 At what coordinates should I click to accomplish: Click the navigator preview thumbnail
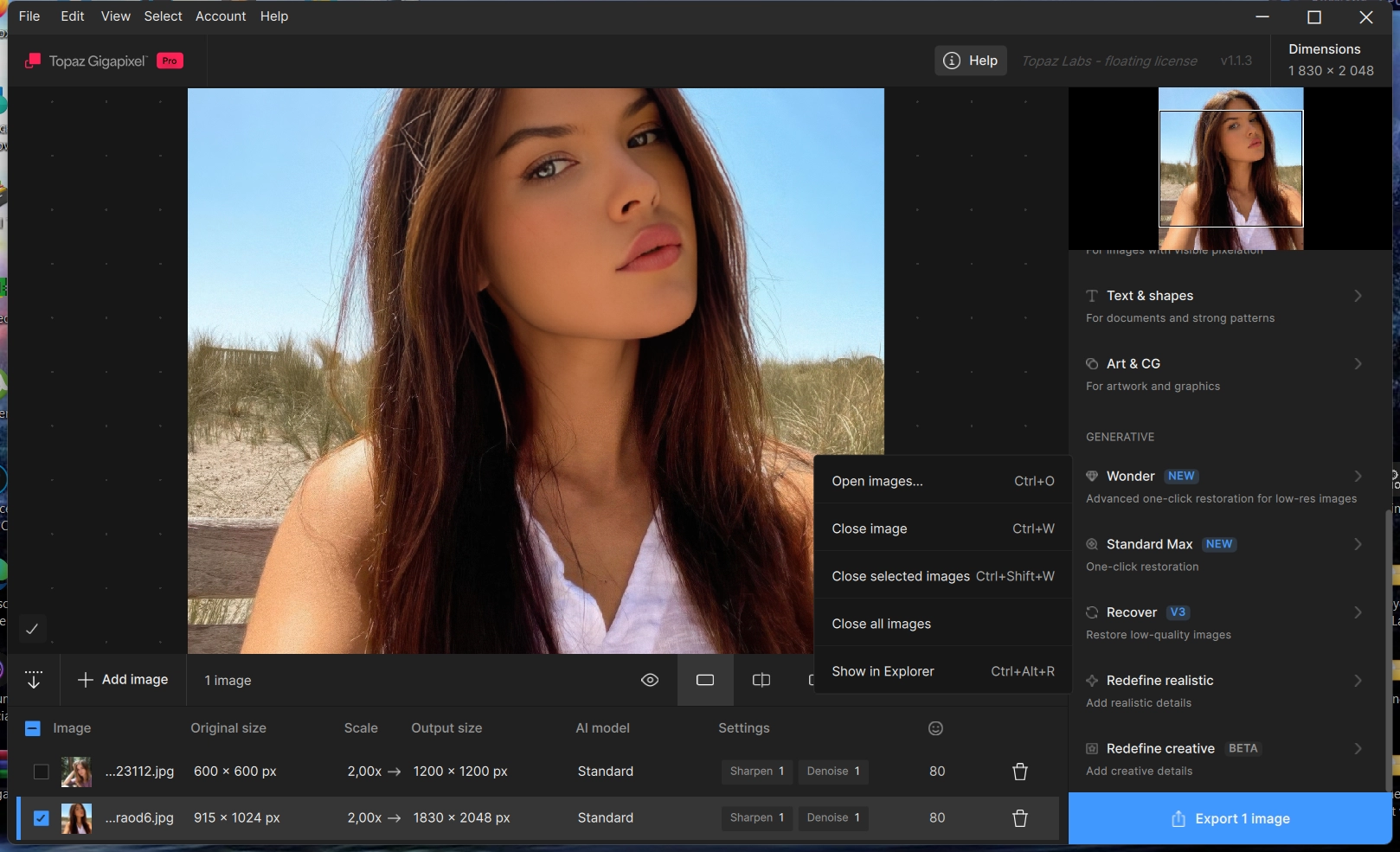1230,169
